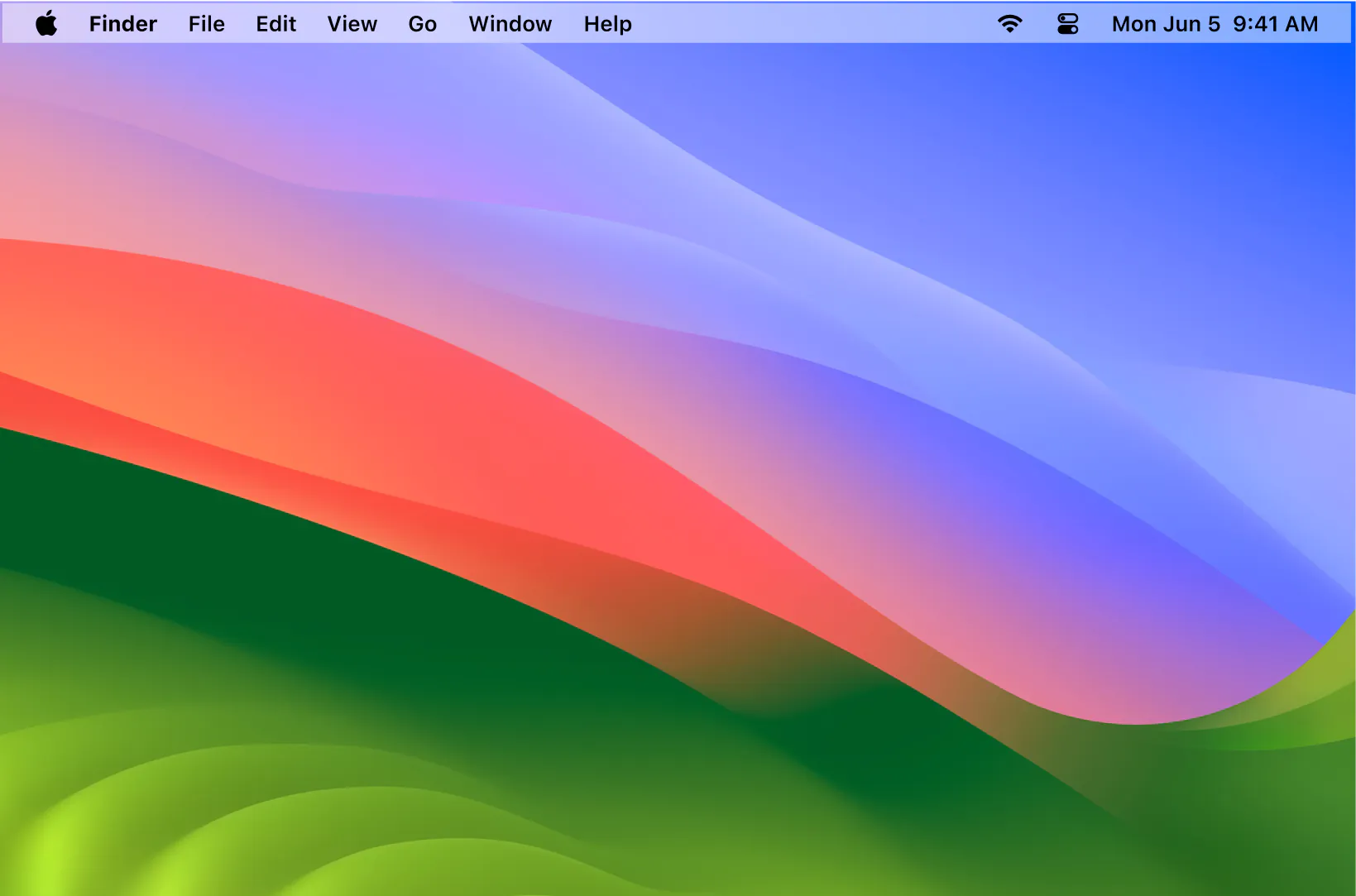Open the Edit menu
This screenshot has height=896, width=1356.
pos(276,24)
